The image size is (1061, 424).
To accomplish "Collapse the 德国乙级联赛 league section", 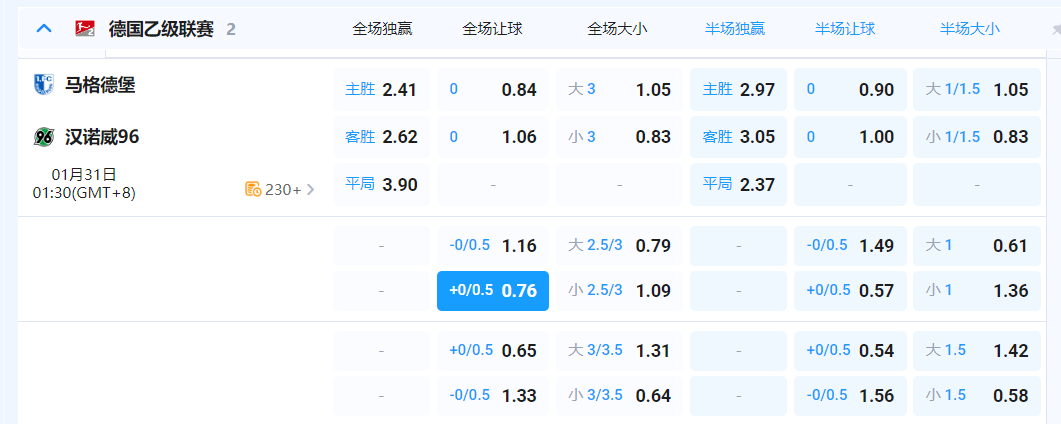I will click(44, 29).
